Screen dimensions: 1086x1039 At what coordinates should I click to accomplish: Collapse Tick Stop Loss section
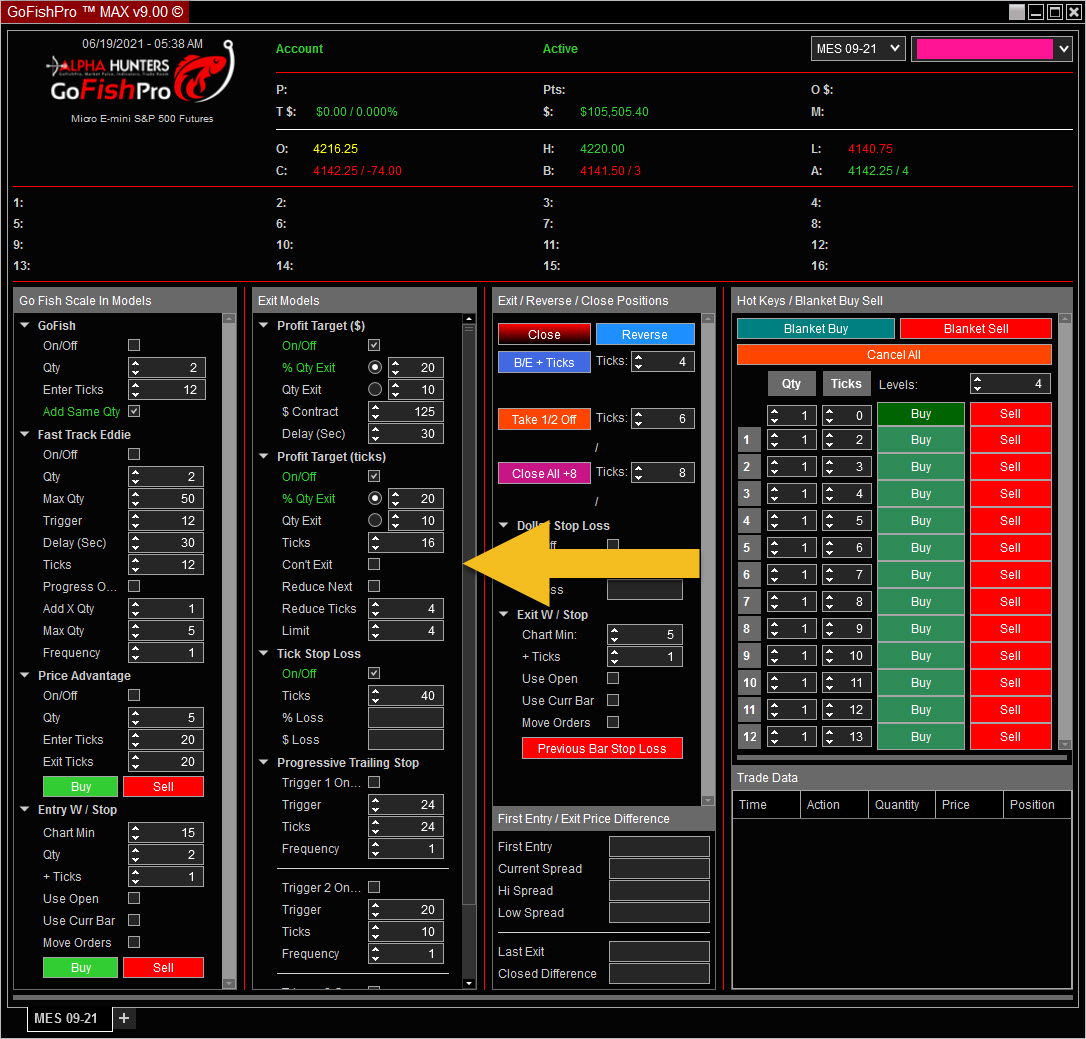[264, 653]
